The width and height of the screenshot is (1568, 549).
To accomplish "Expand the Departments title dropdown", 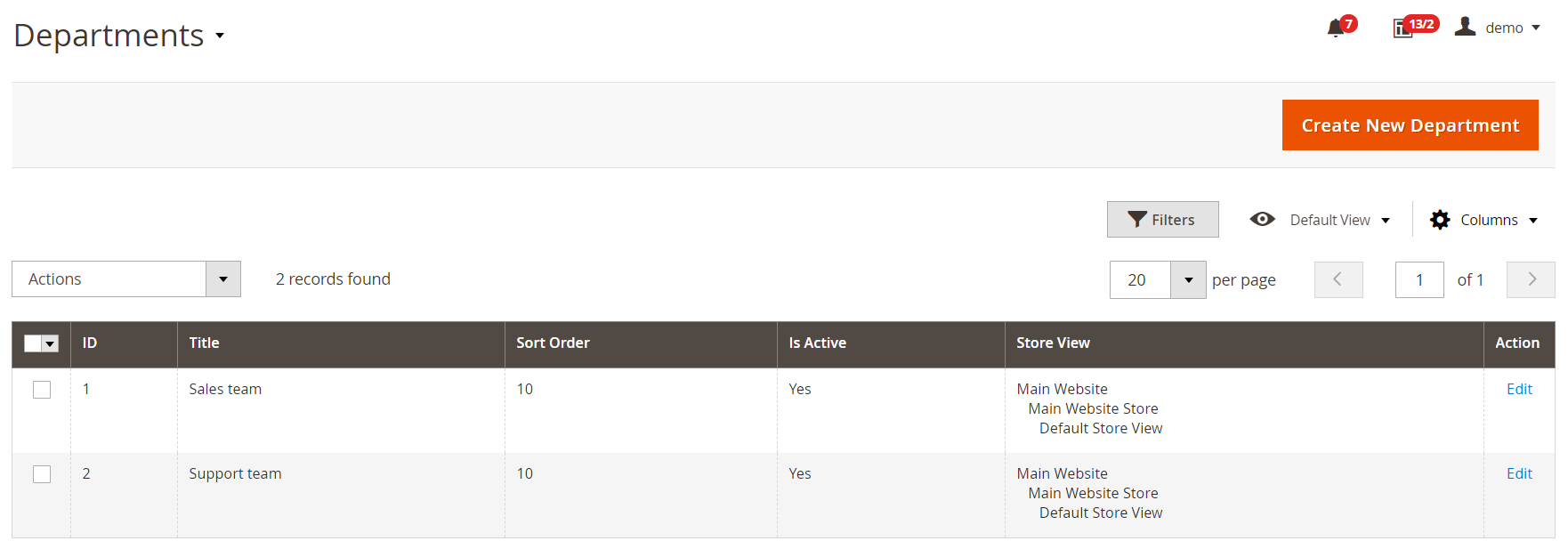I will [x=219, y=36].
